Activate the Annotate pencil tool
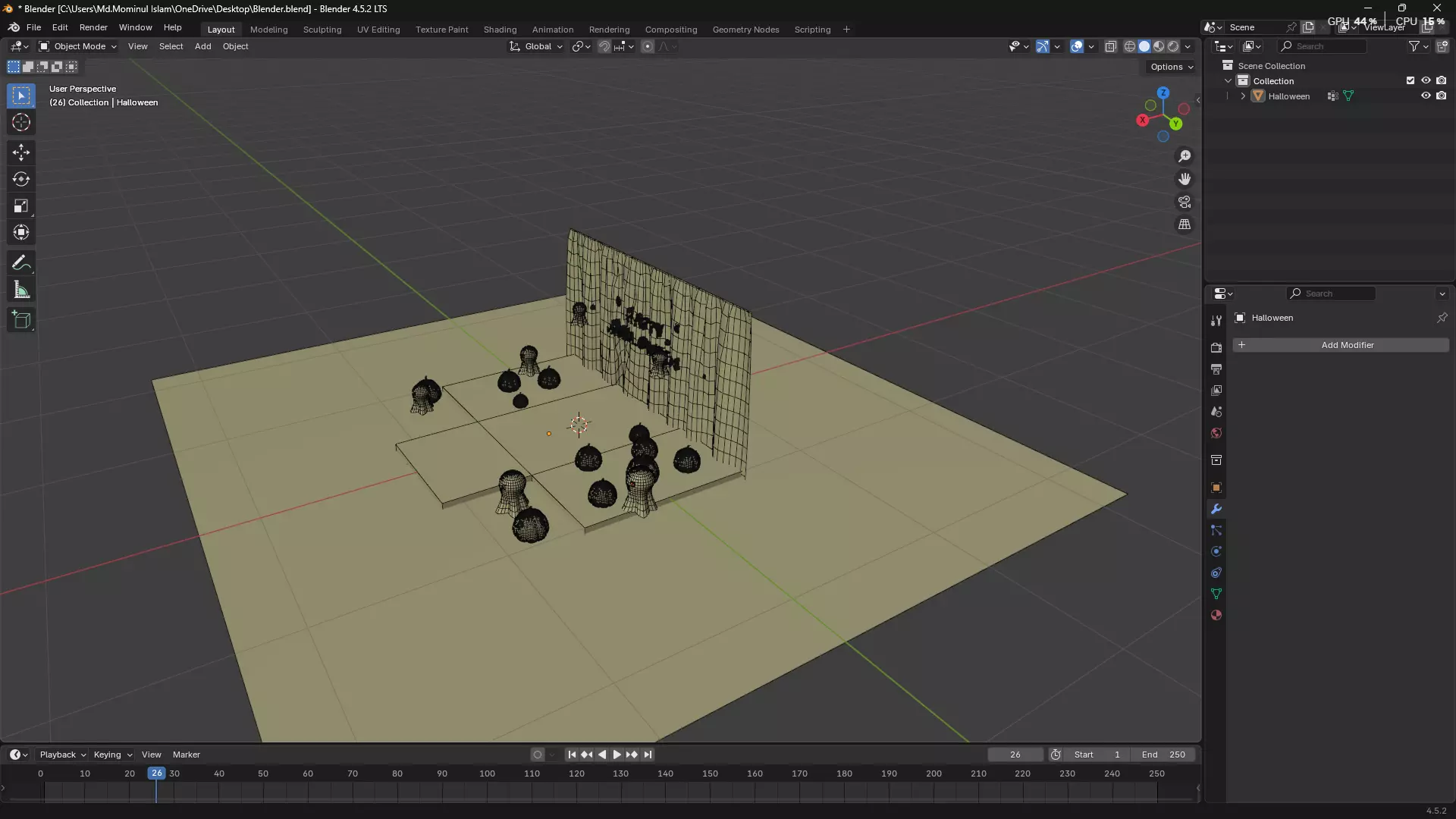Image resolution: width=1456 pixels, height=819 pixels. [x=20, y=263]
